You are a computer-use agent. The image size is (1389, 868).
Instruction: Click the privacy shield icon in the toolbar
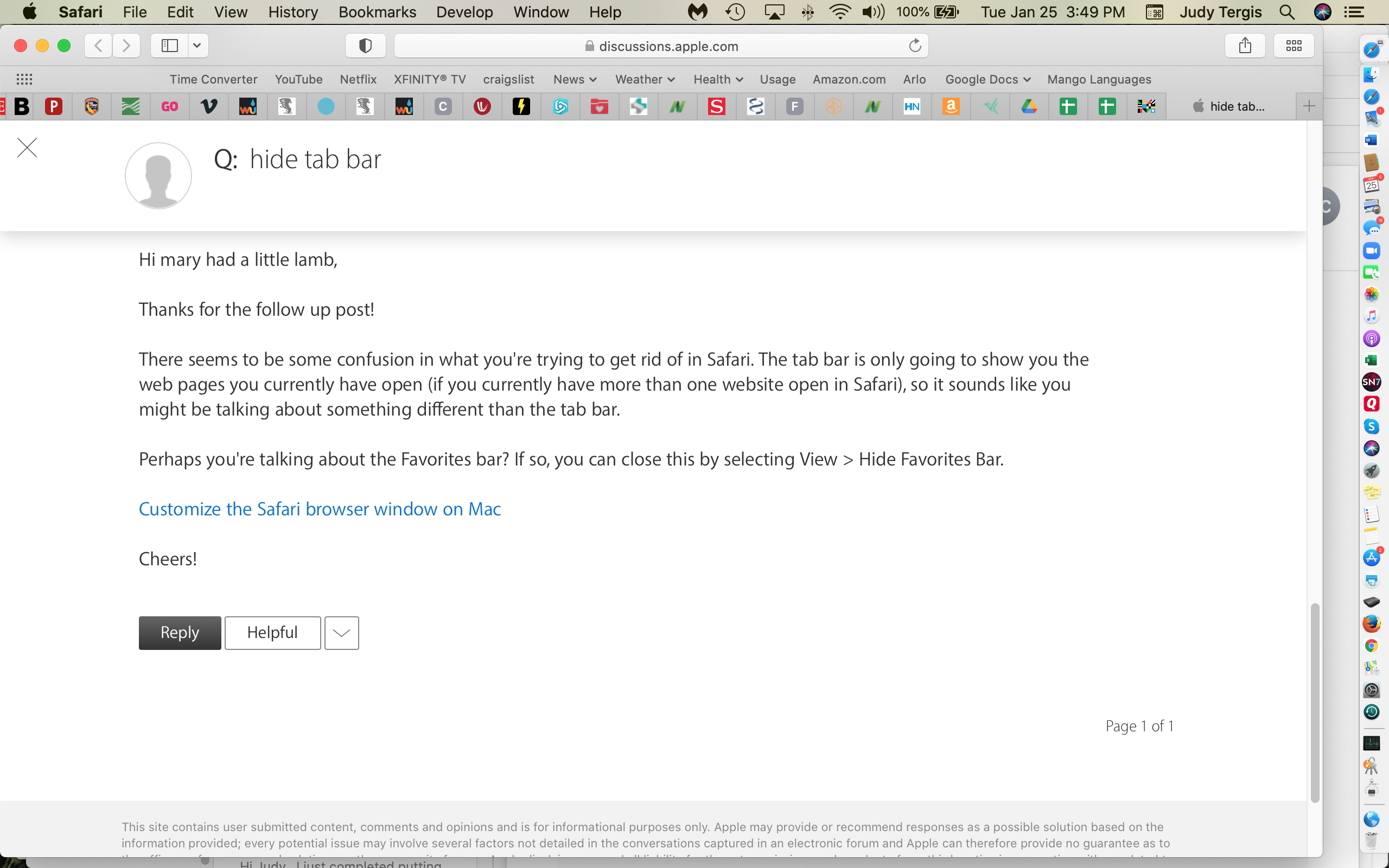tap(366, 46)
